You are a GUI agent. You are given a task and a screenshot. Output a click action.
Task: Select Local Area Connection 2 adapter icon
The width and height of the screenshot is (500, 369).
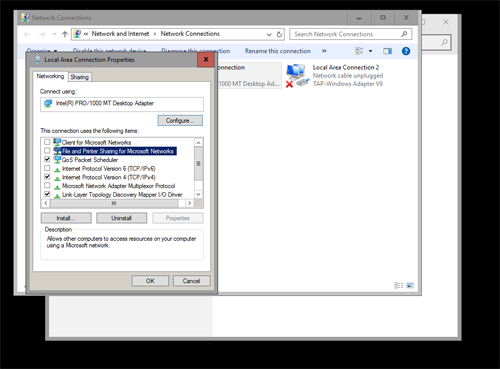[x=296, y=76]
